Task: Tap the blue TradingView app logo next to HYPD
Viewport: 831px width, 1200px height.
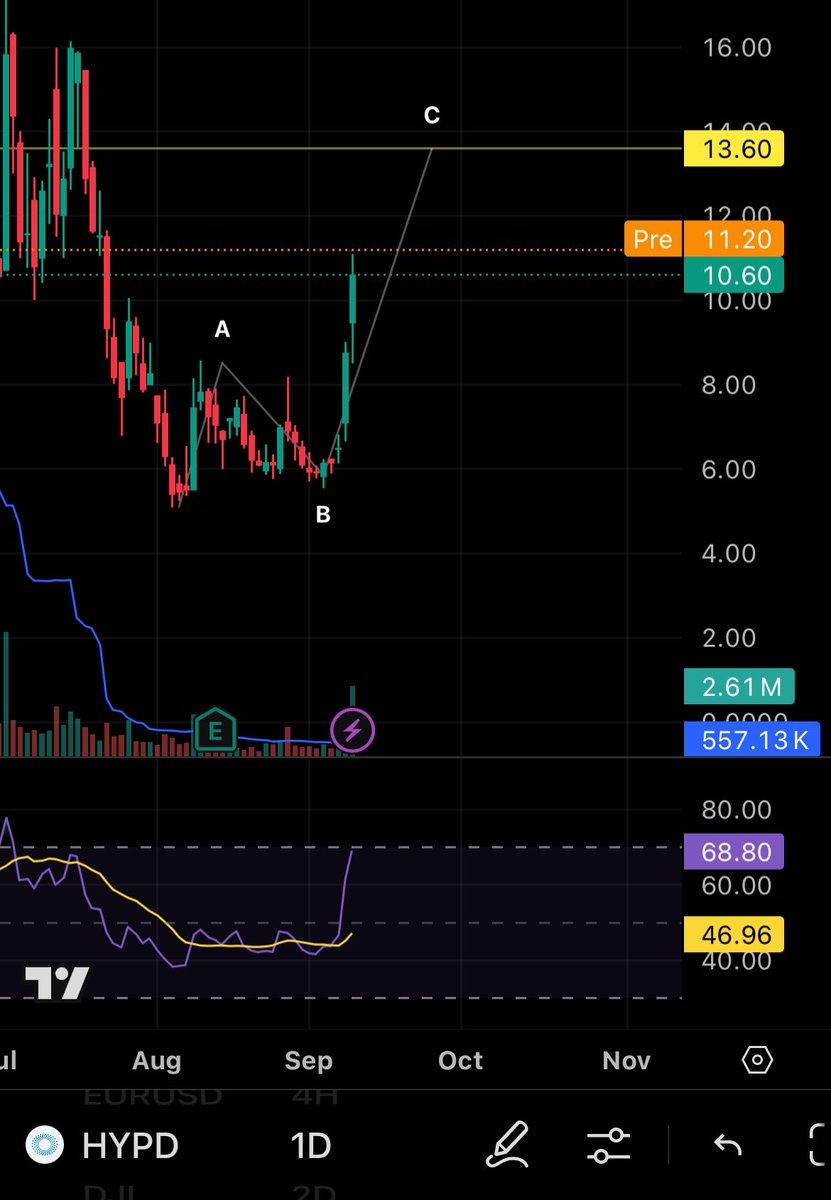Action: pos(44,1146)
